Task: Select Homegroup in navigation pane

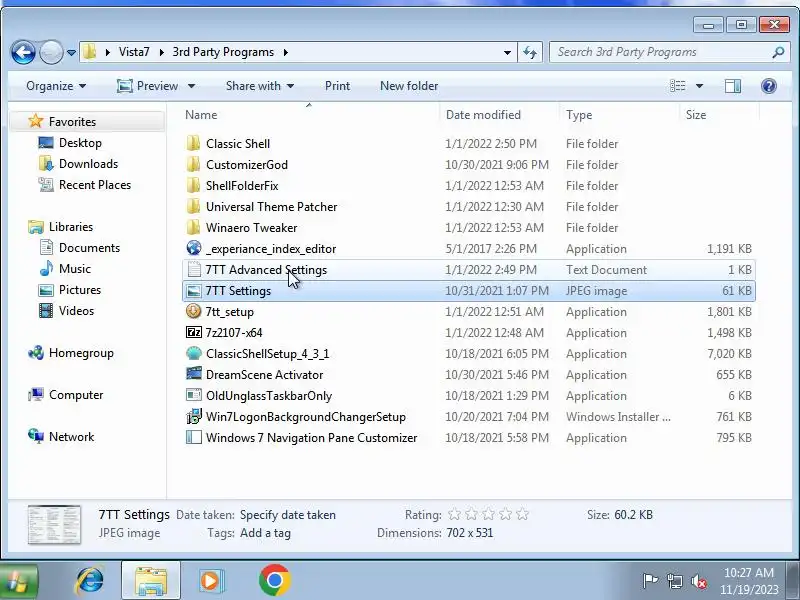Action: [x=81, y=353]
